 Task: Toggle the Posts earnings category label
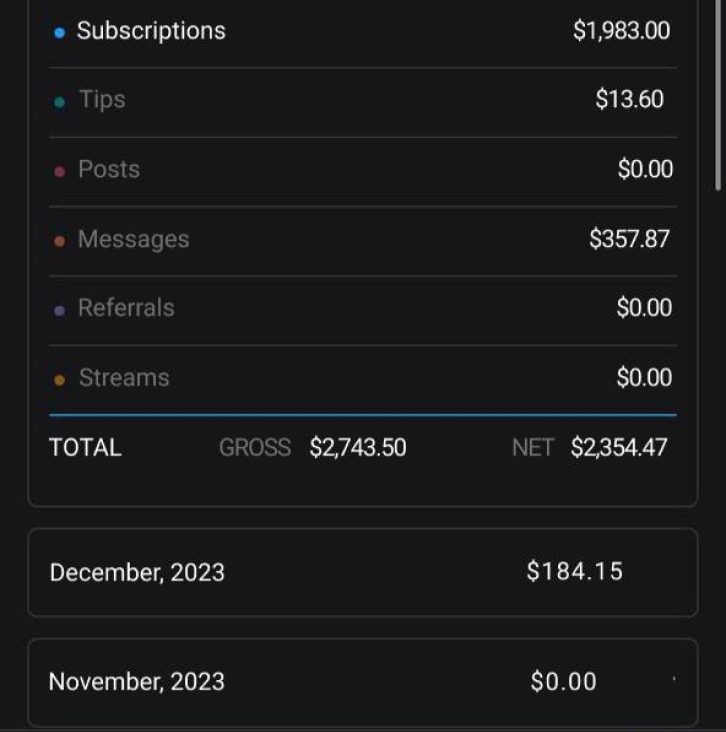tap(109, 170)
